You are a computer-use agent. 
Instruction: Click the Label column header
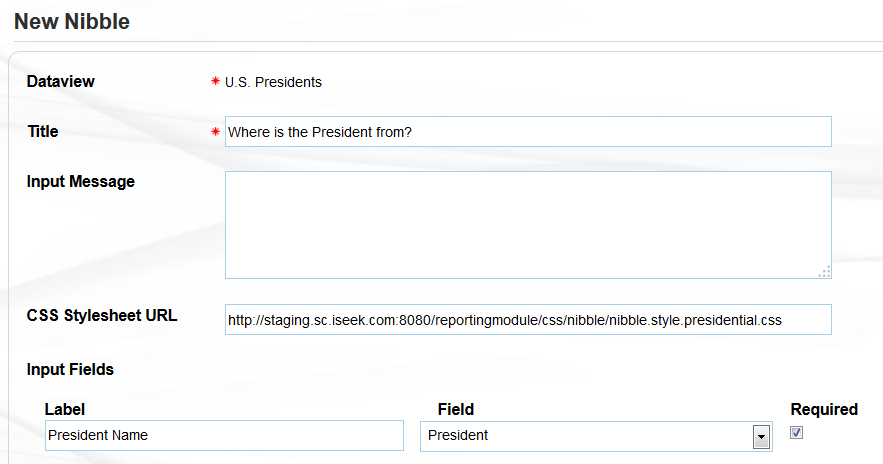(65, 409)
